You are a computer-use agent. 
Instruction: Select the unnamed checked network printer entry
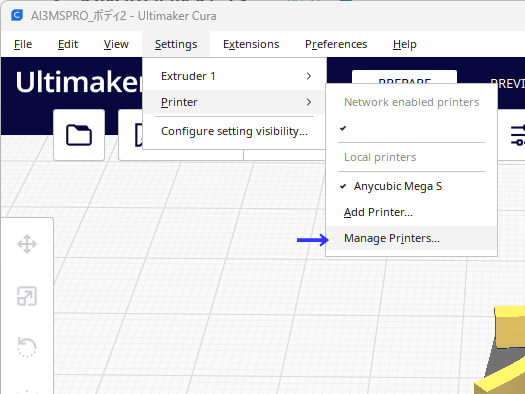click(411, 128)
